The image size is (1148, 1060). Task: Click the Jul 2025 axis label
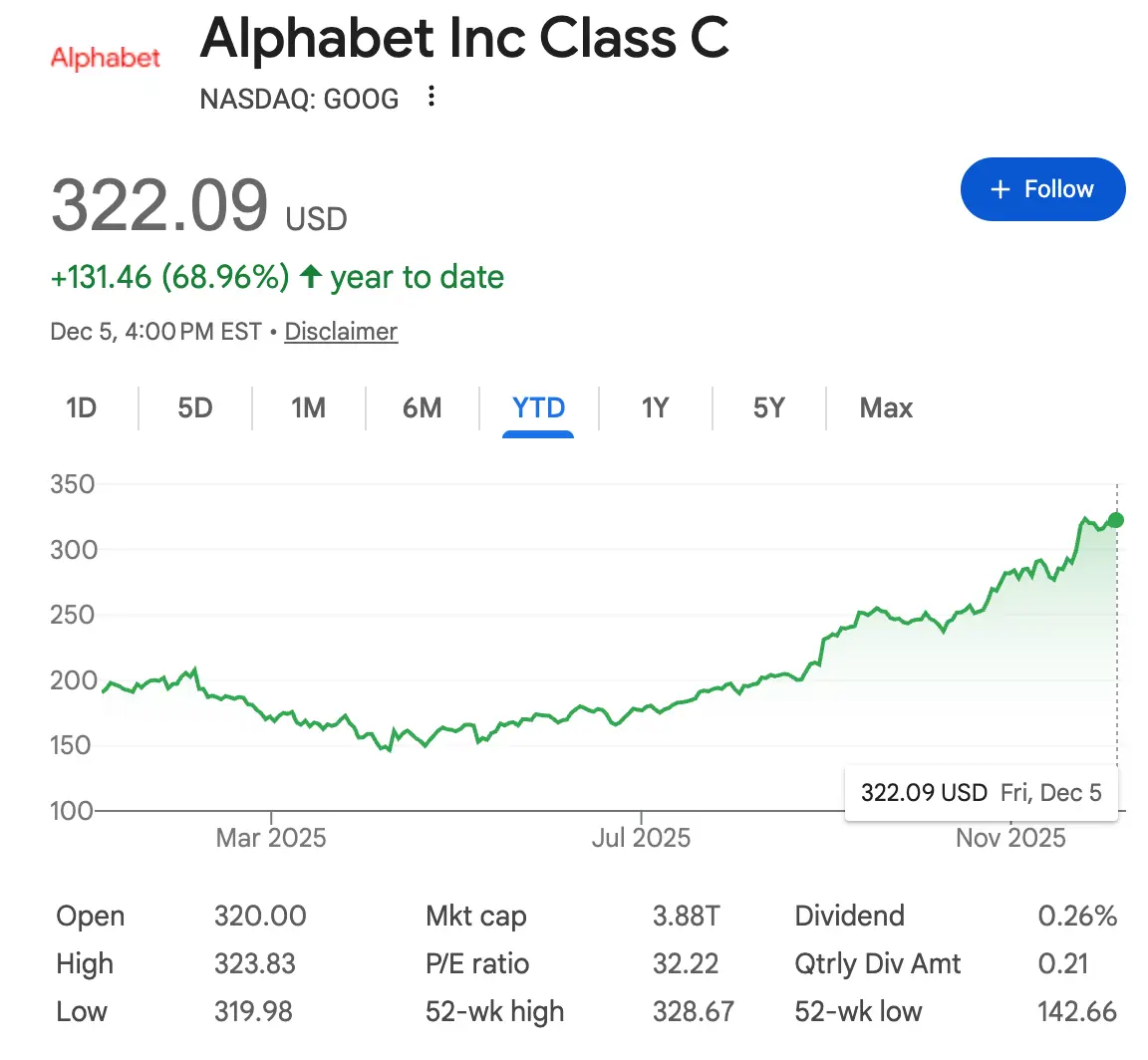pos(641,838)
